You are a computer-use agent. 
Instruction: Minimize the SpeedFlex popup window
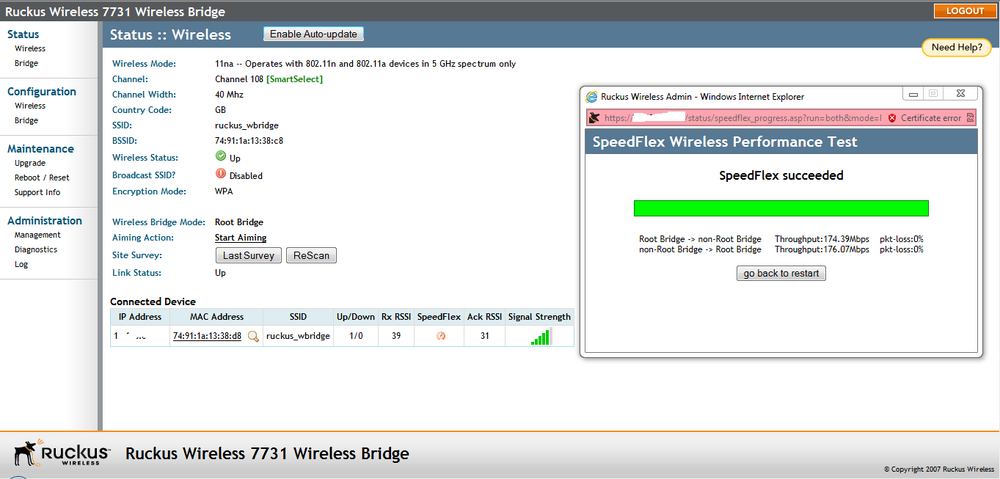click(x=913, y=94)
